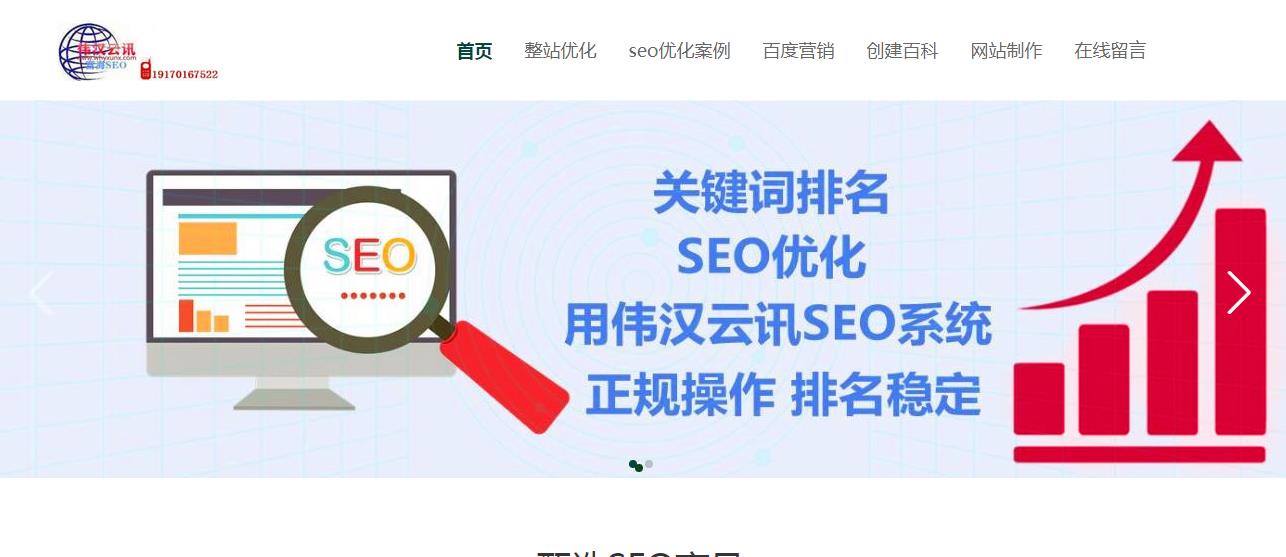The height and width of the screenshot is (557, 1286).
Task: Show the next banner slide arrow
Action: (x=1239, y=293)
